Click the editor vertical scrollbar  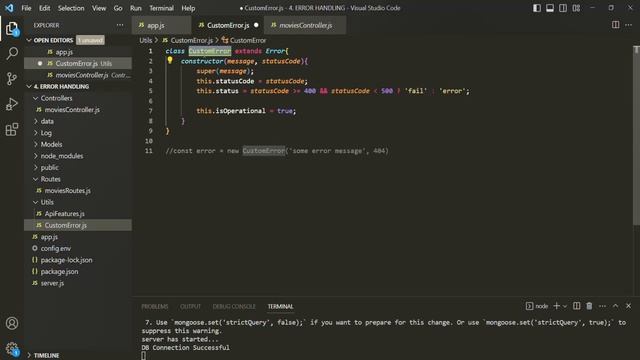636,135
